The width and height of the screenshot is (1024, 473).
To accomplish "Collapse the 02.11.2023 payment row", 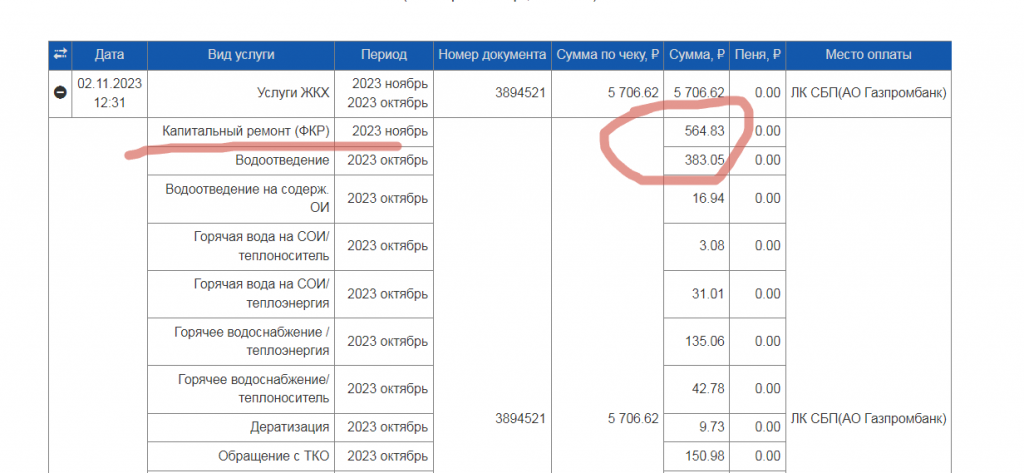I will click(x=60, y=93).
